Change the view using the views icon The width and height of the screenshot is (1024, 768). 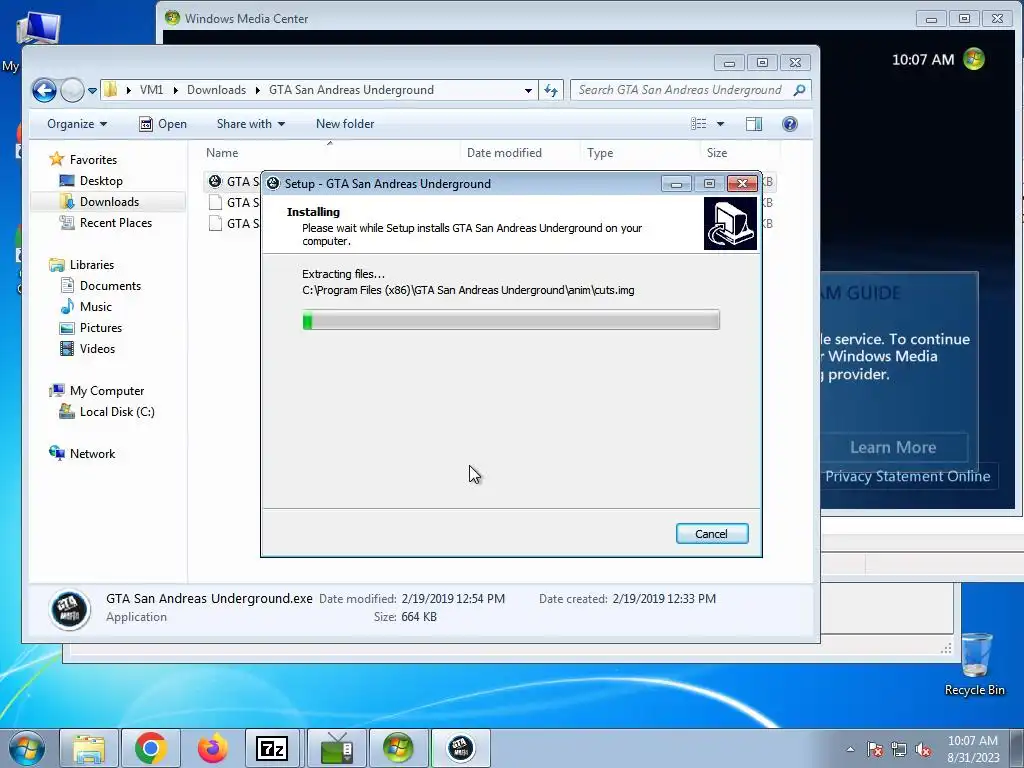pos(699,124)
